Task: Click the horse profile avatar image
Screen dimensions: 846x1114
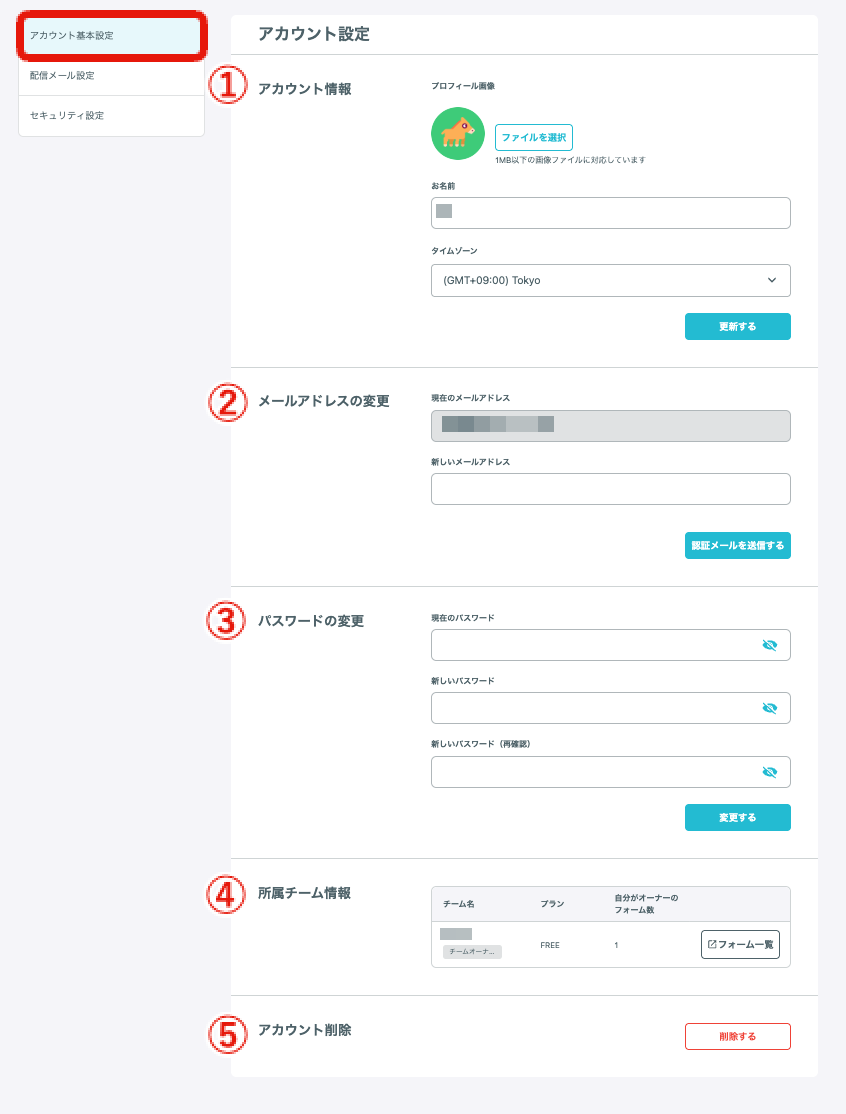Action: coord(457,134)
